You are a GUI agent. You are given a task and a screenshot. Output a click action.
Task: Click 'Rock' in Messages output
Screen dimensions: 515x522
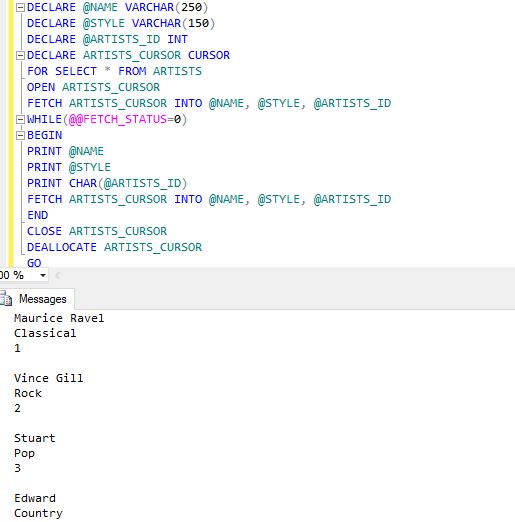pos(28,393)
